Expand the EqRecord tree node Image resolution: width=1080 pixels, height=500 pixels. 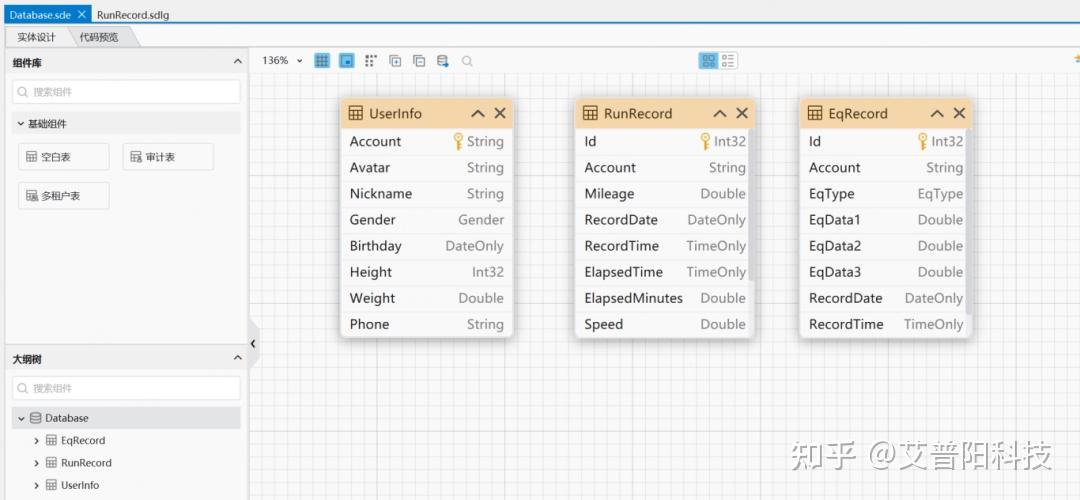(37, 441)
